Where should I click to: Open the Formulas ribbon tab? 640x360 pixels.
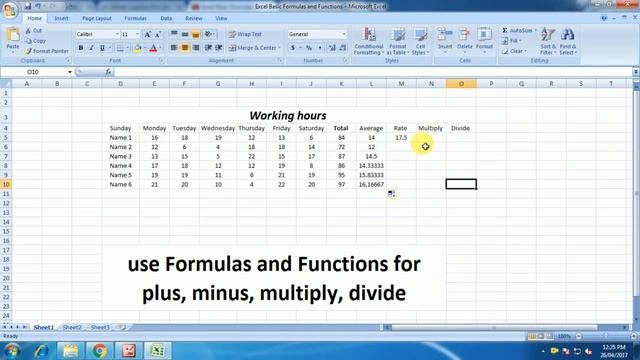136,18
